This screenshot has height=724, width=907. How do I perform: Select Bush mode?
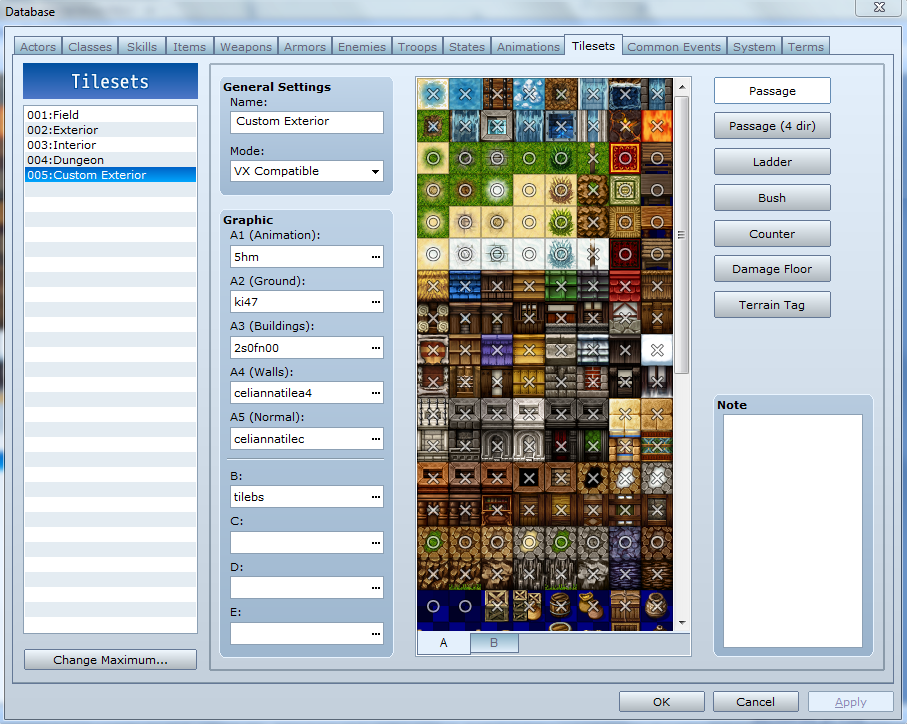(772, 198)
